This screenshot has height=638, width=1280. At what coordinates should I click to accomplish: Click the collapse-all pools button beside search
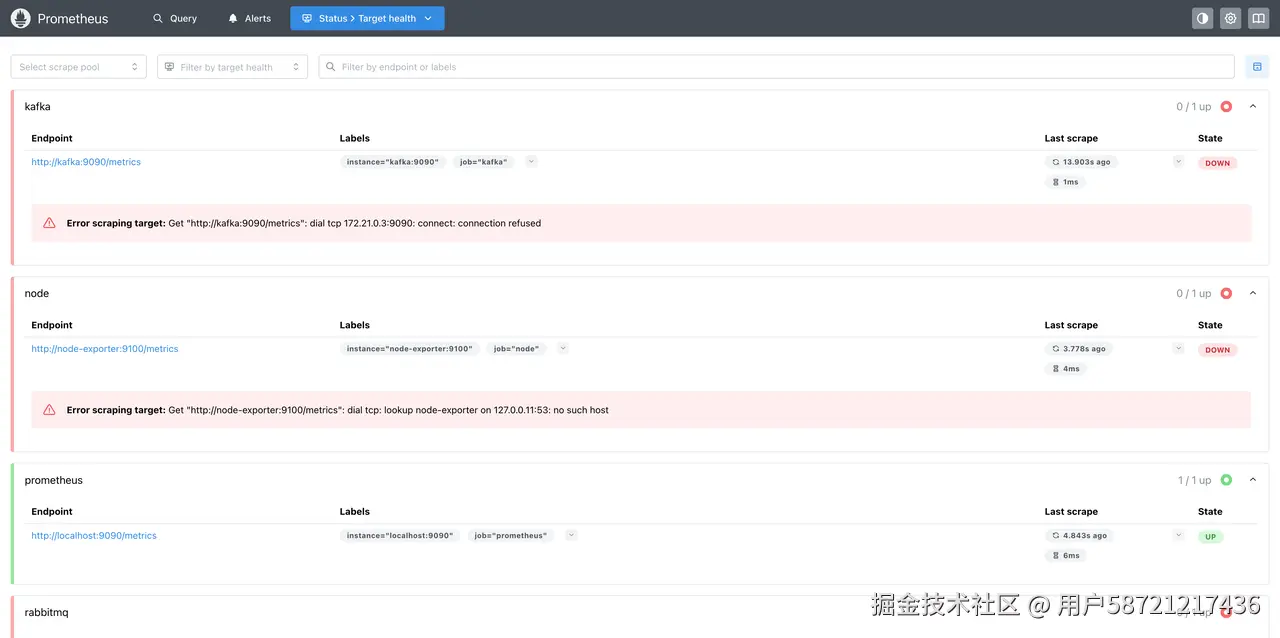click(1257, 67)
